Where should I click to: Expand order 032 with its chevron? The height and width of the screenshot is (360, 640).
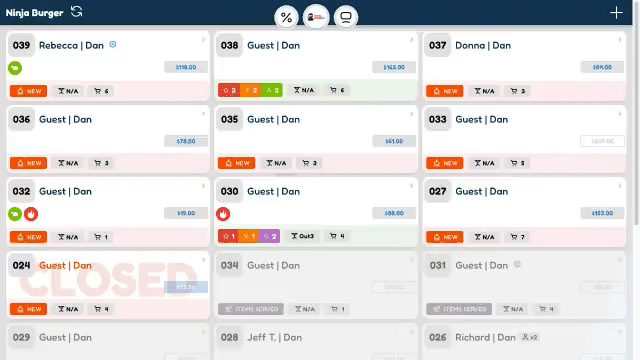click(x=203, y=186)
